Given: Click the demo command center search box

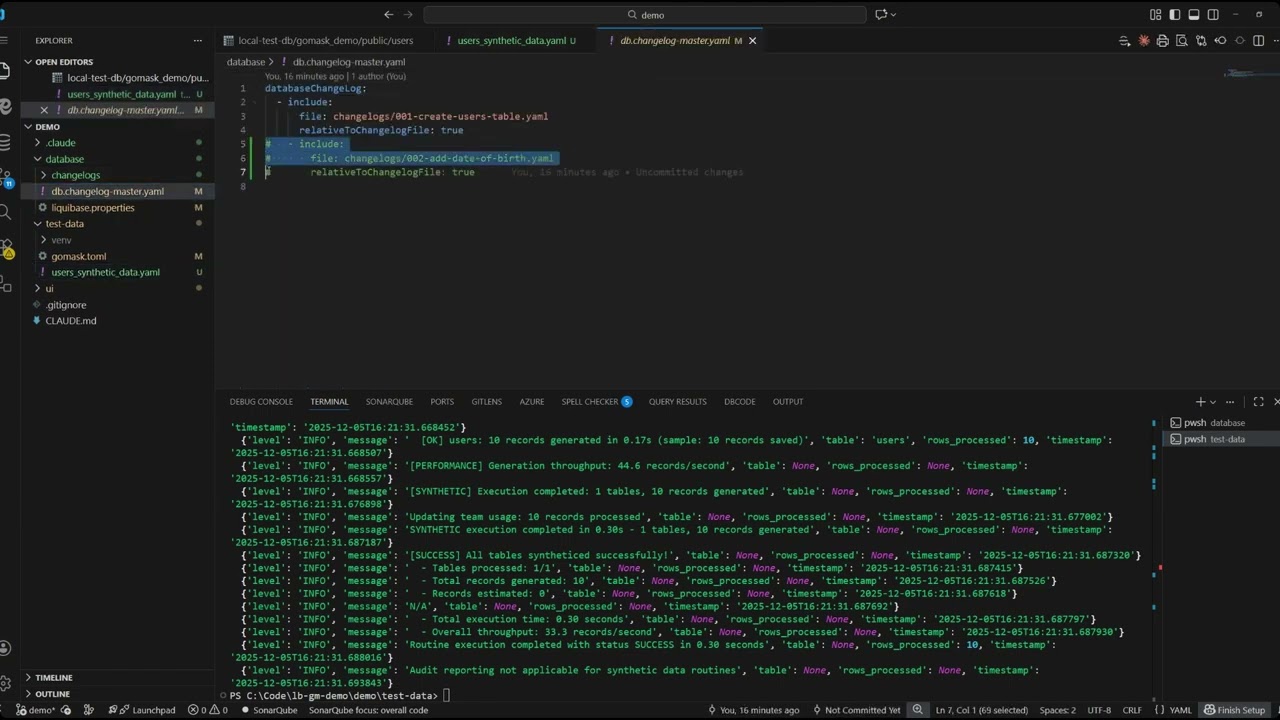Looking at the screenshot, I should click(645, 15).
